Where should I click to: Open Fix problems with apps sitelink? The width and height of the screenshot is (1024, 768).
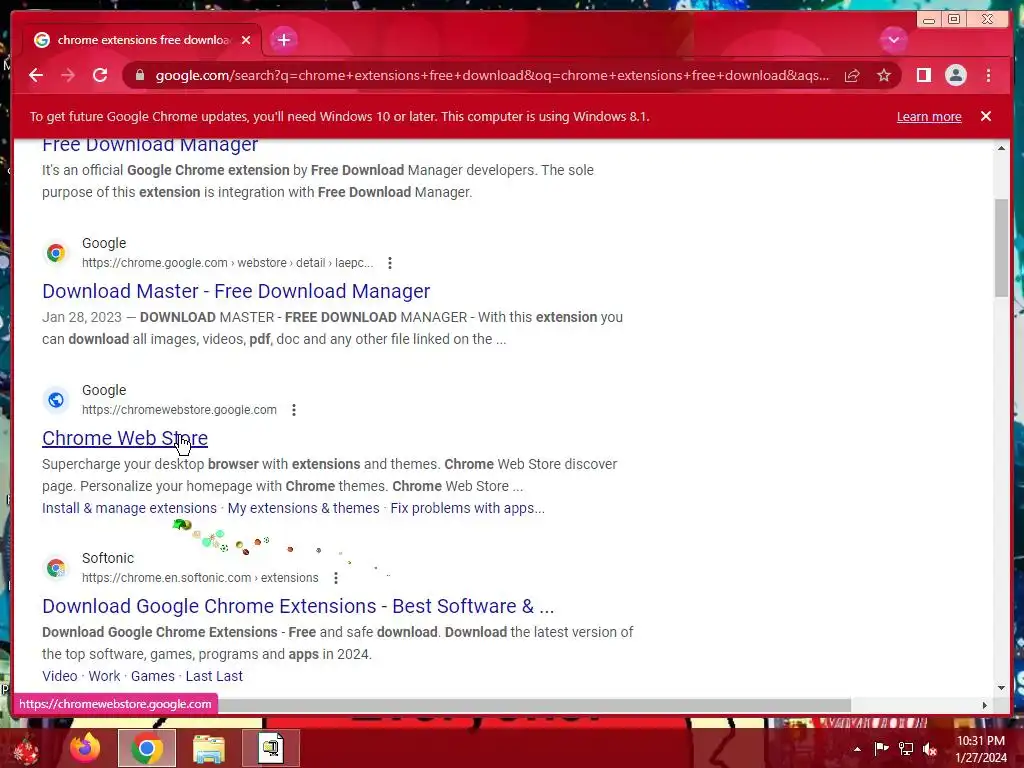click(x=468, y=508)
